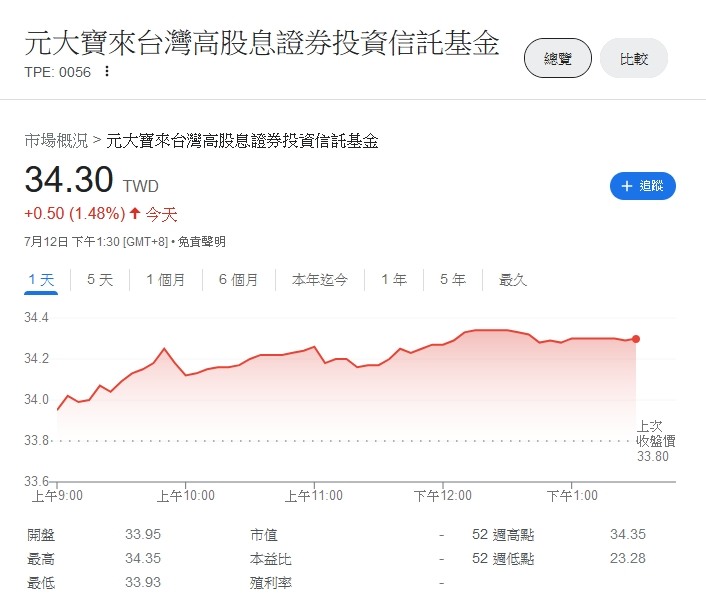
Task: Click the 開盤 value 33.95
Action: click(x=143, y=535)
